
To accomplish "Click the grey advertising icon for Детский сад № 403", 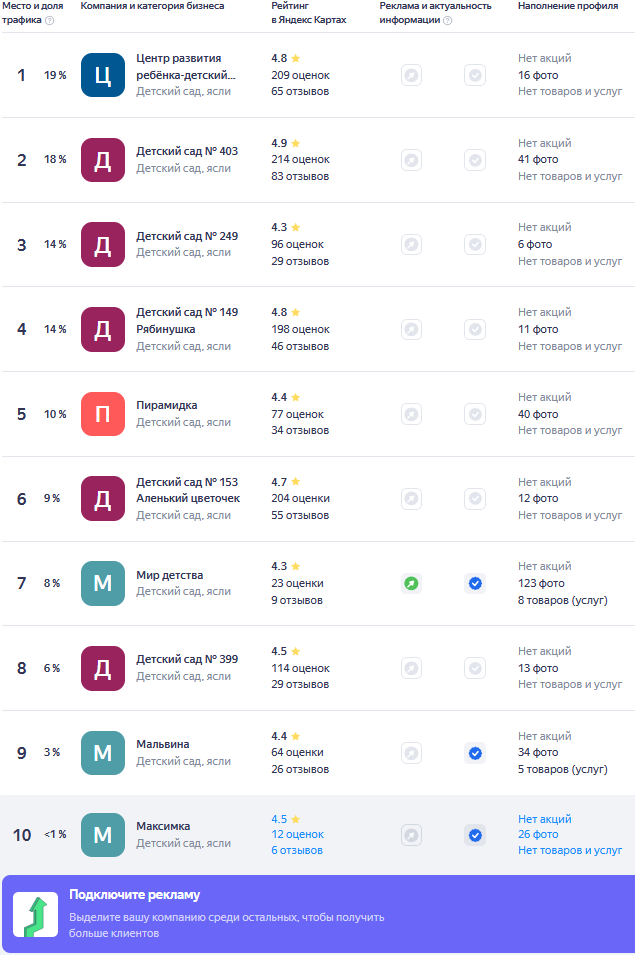I will pyautogui.click(x=411, y=160).
